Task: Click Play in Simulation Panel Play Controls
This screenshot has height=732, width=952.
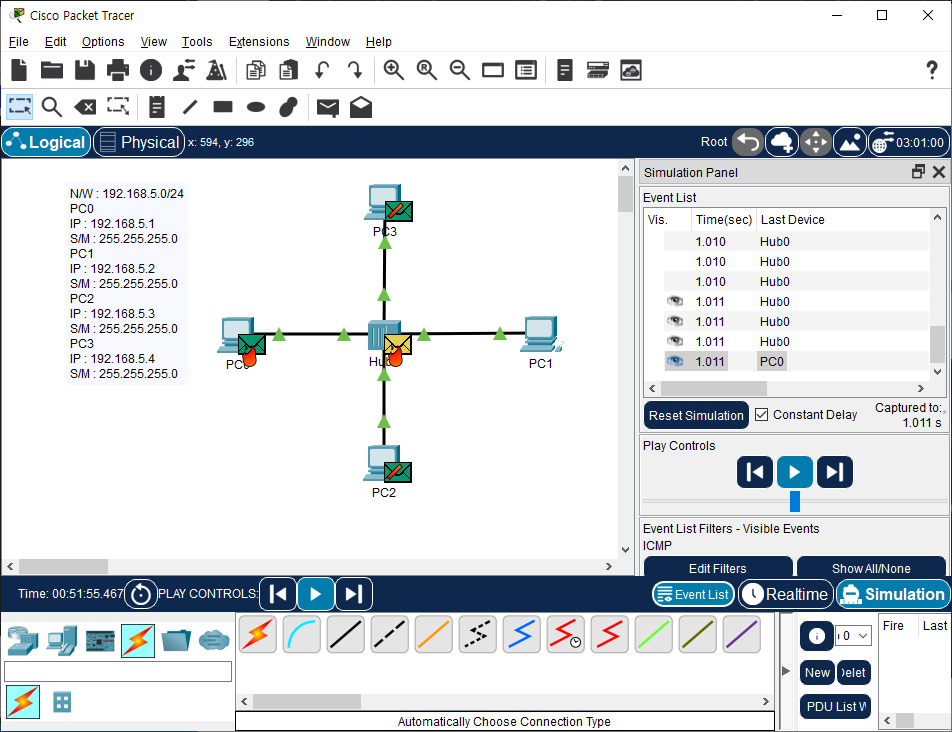Action: [x=794, y=472]
